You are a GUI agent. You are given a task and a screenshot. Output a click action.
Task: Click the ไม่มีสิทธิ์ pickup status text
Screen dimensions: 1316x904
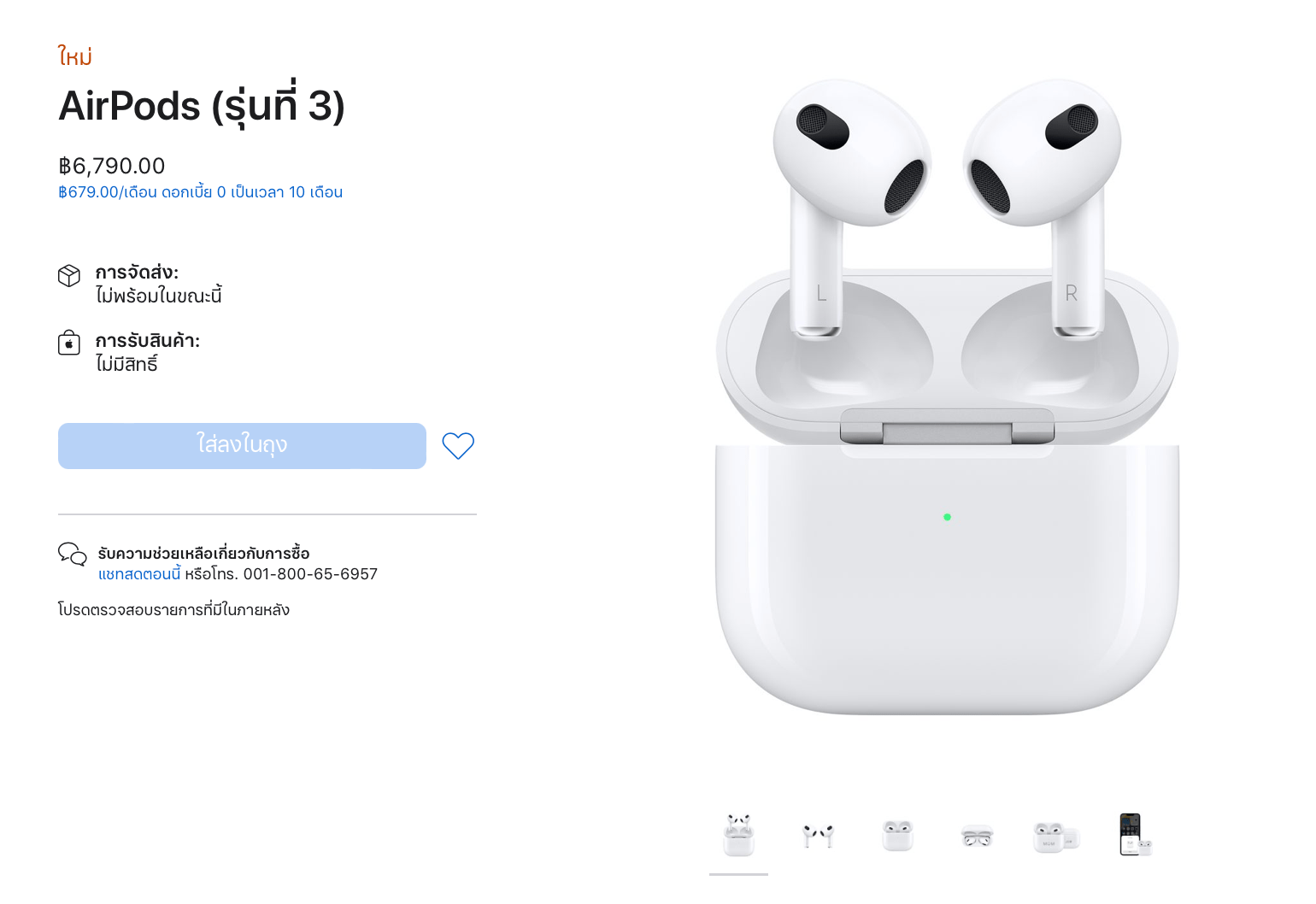pyautogui.click(x=126, y=364)
